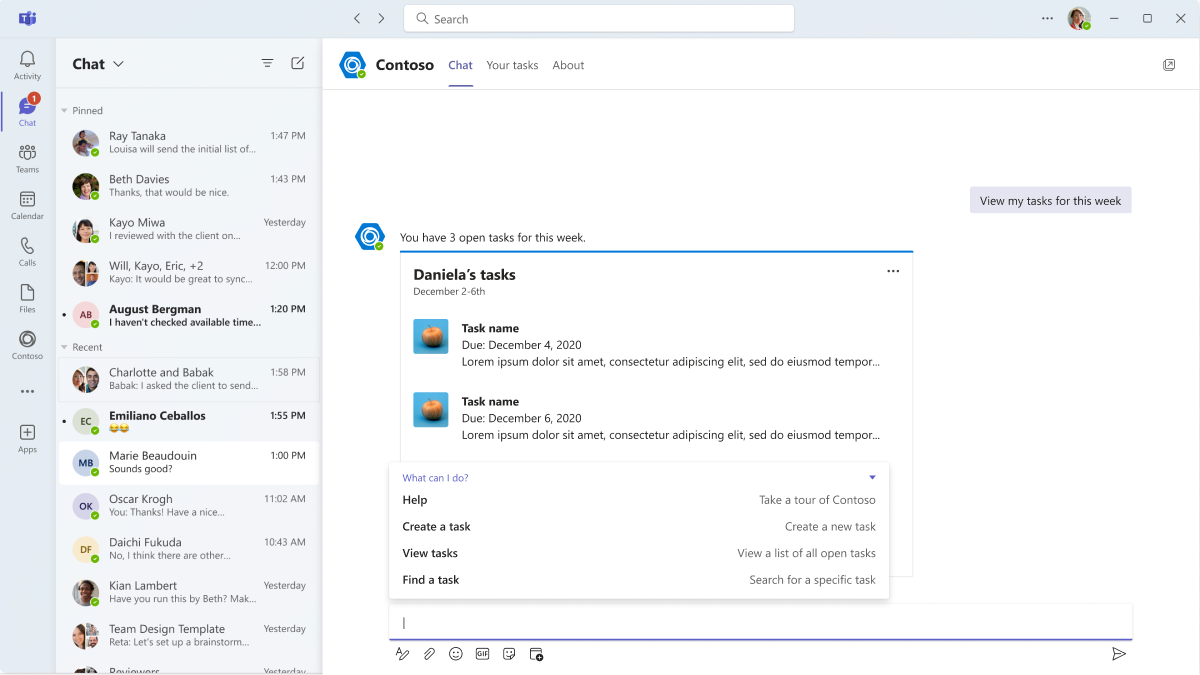Choose 'Find a task' from command list
Image resolution: width=1200 pixels, height=675 pixels.
point(430,580)
